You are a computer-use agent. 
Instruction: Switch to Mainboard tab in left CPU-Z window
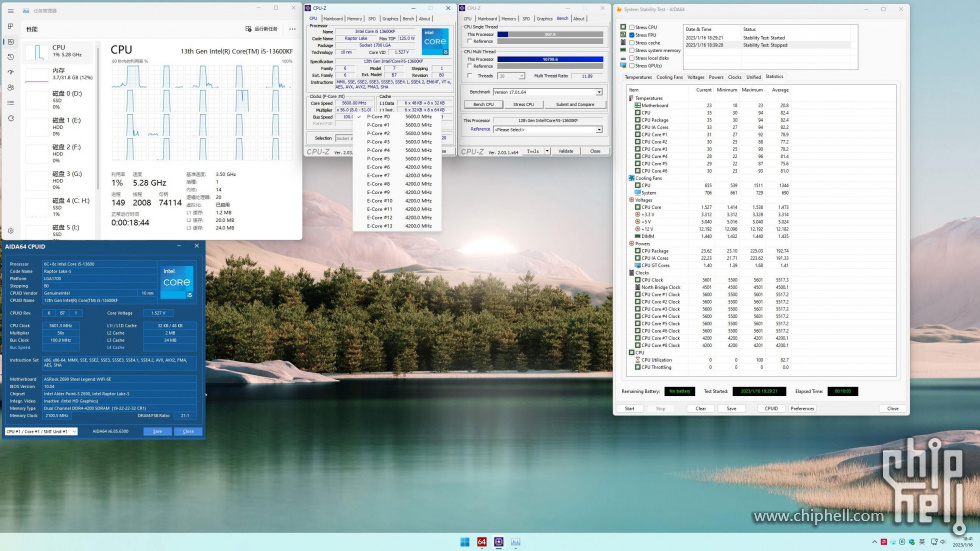point(332,19)
